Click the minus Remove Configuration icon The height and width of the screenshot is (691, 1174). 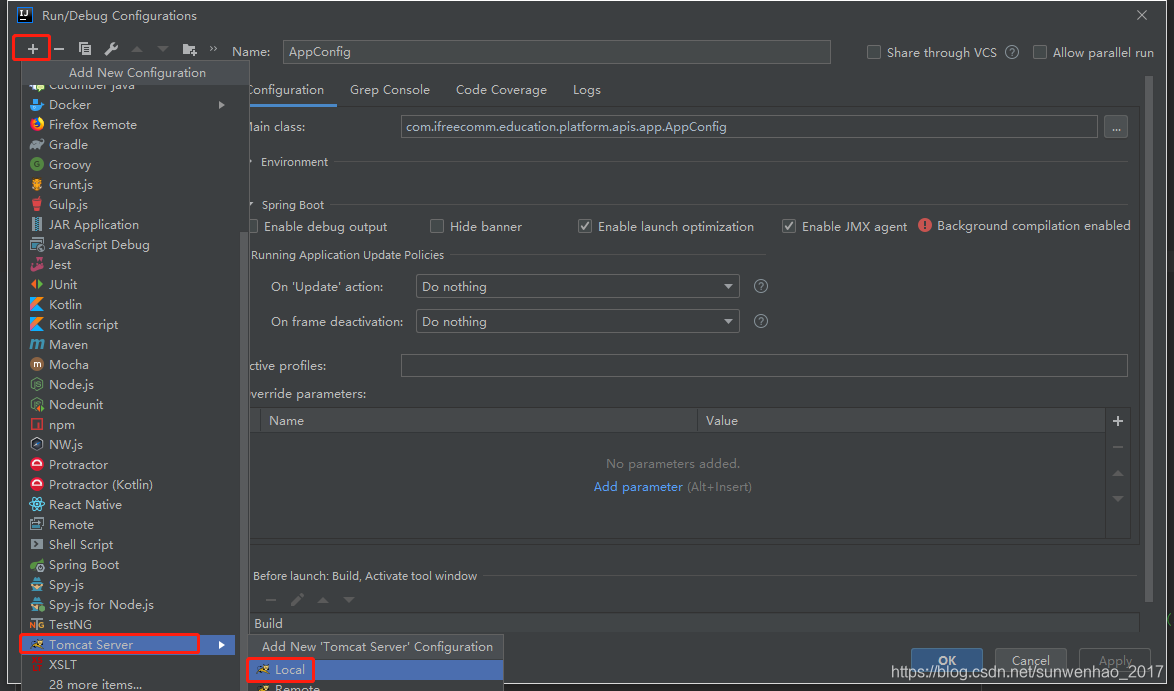click(x=59, y=49)
